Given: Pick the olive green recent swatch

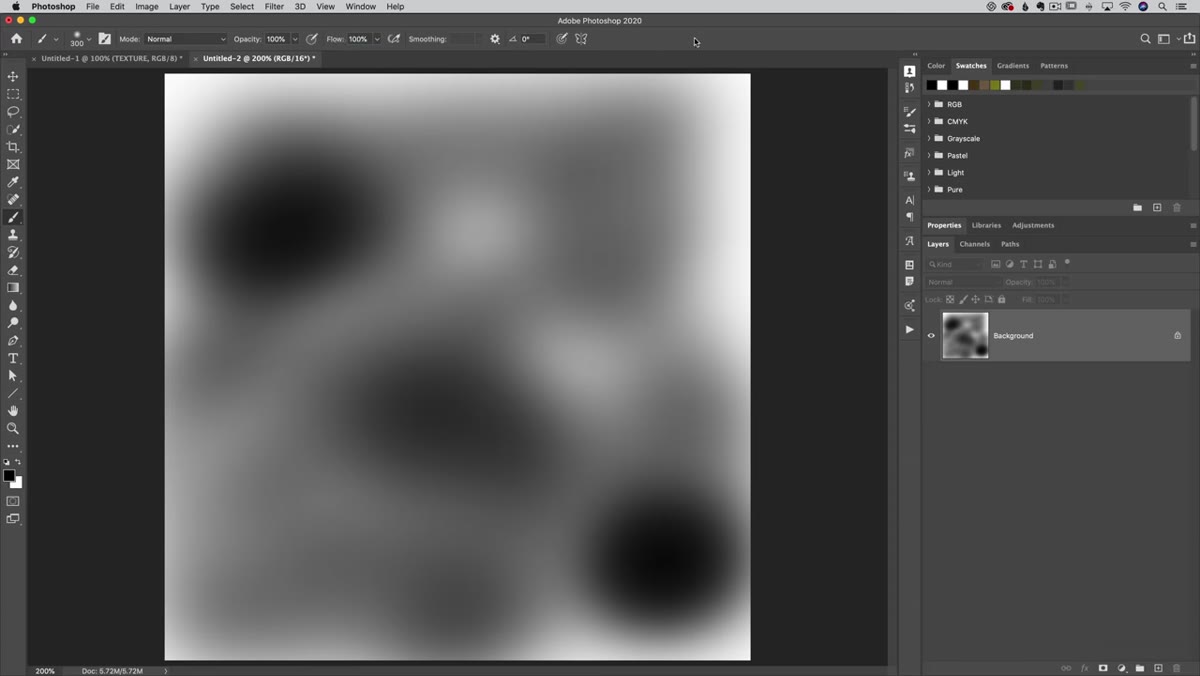Looking at the screenshot, I should coord(994,85).
